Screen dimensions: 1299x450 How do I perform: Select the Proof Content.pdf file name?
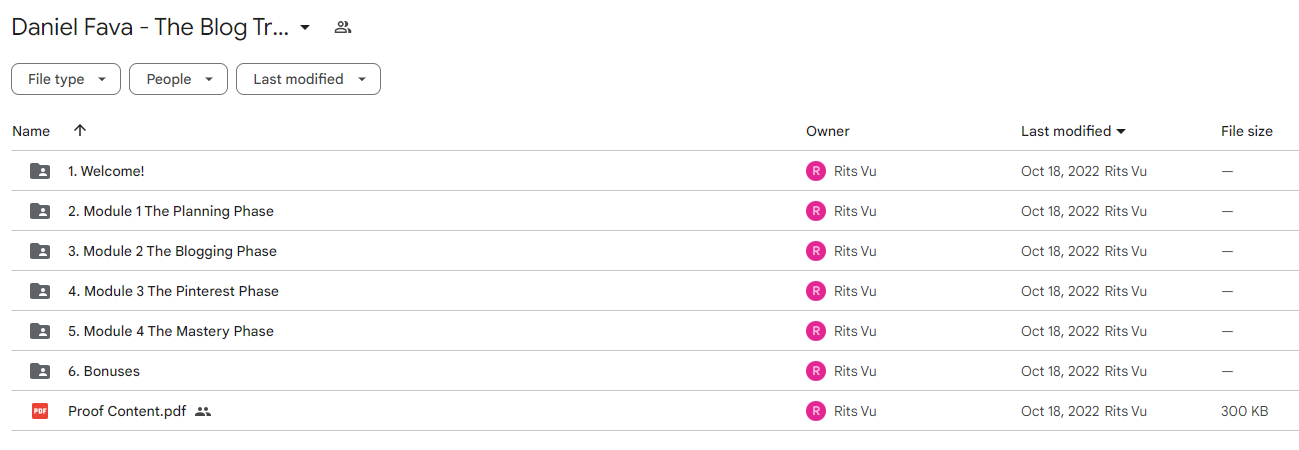tap(127, 411)
